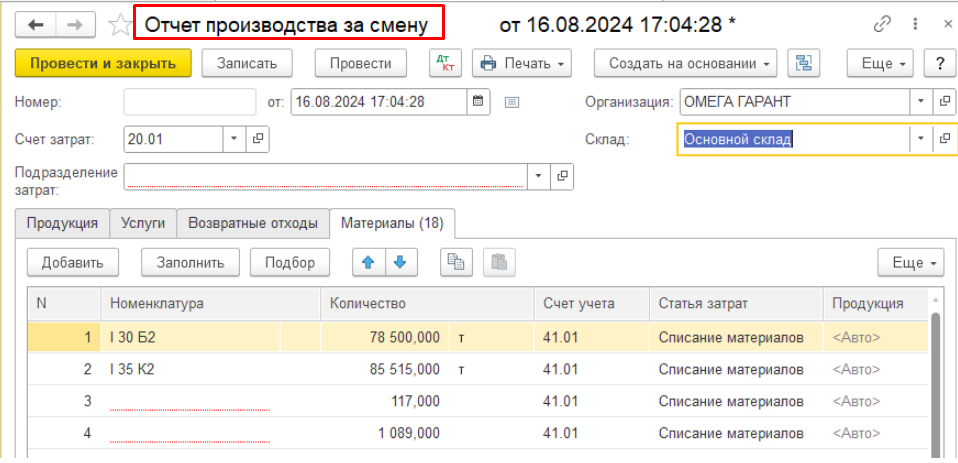Image resolution: width=958 pixels, height=463 pixels.
Task: Switch to the Возвратные отходы tab
Action: (x=253, y=223)
